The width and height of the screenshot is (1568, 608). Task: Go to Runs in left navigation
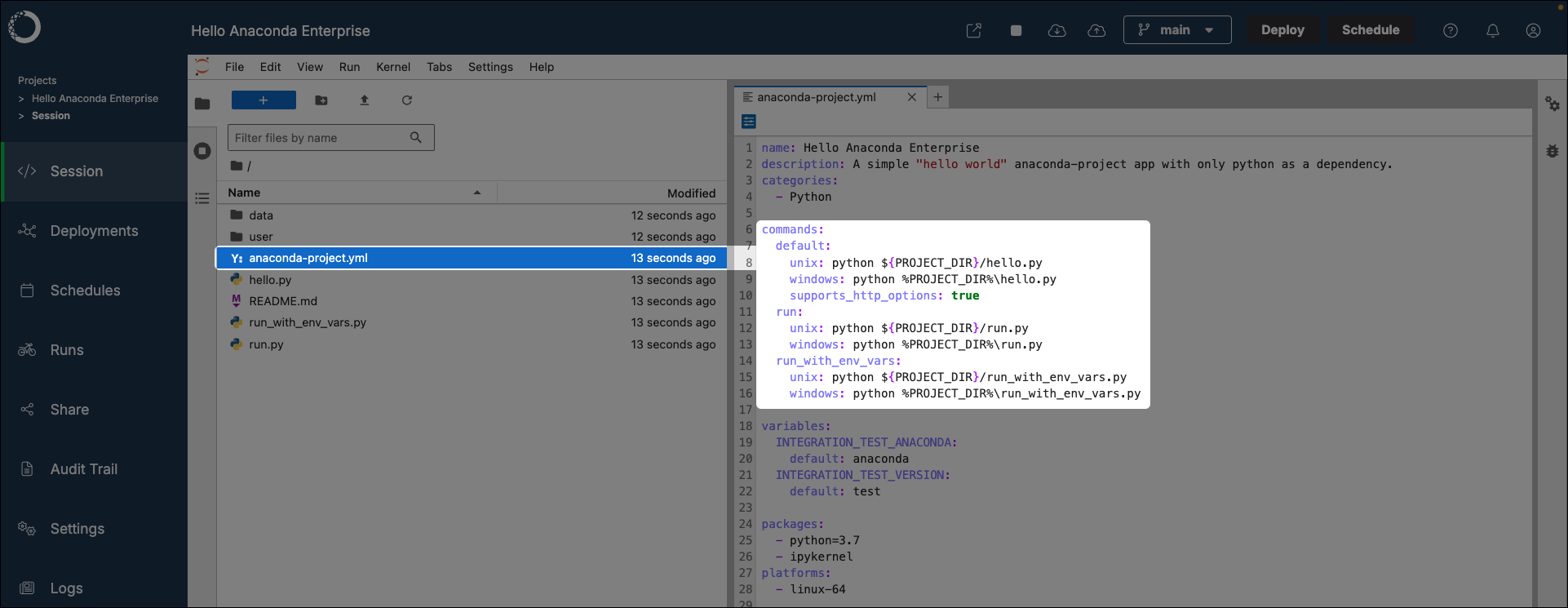pos(95,350)
